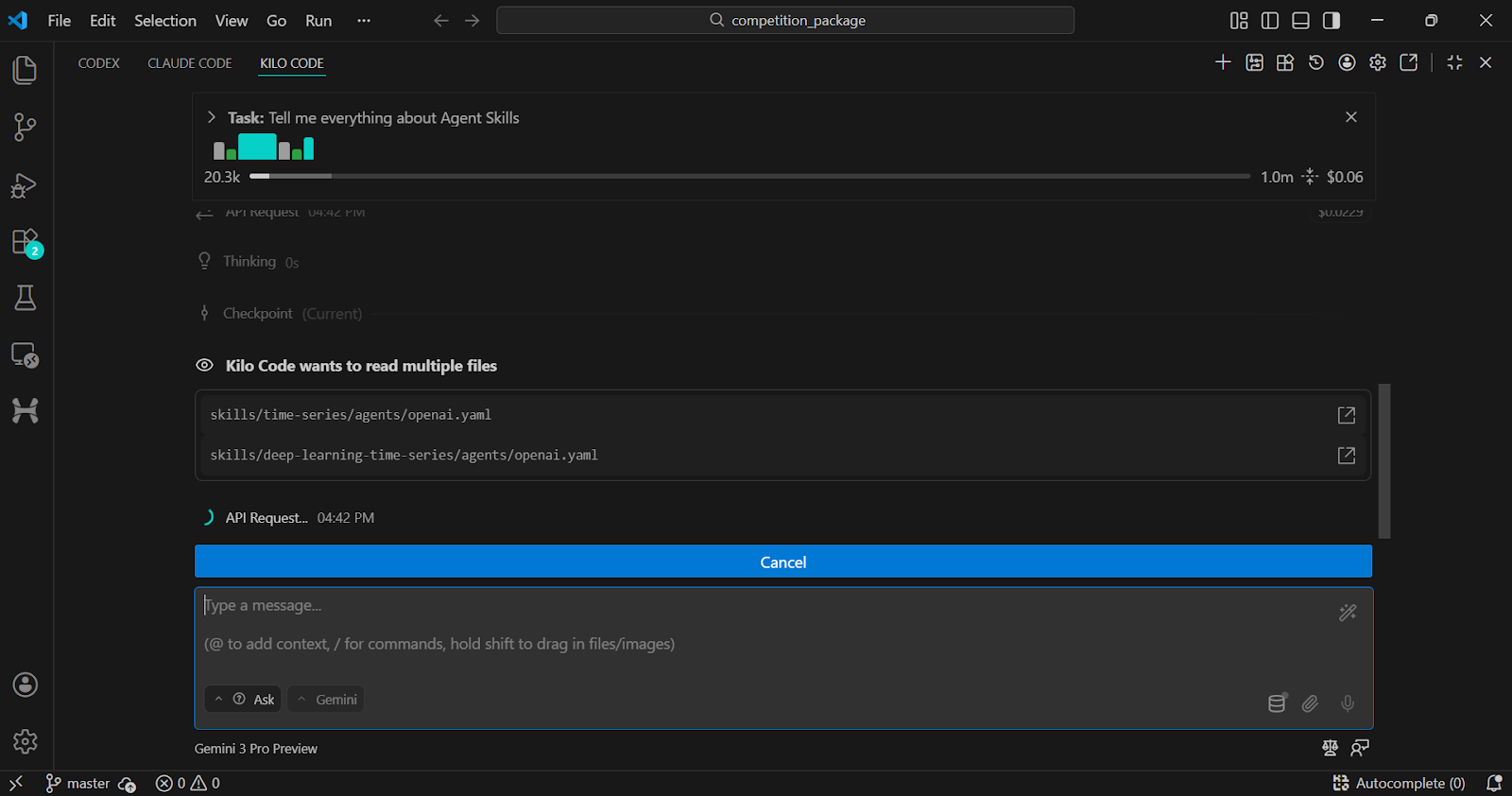Select KILO CODE tab
This screenshot has width=1512, height=796.
[x=292, y=63]
